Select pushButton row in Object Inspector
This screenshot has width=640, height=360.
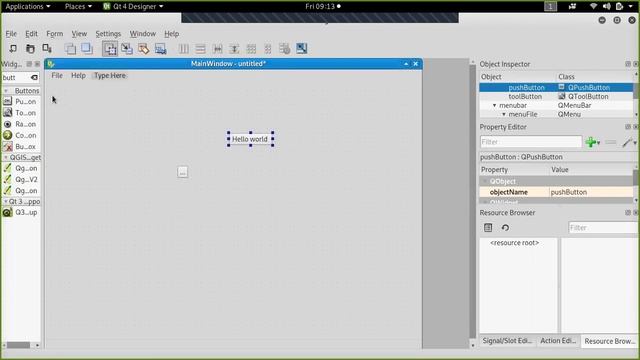click(x=556, y=87)
